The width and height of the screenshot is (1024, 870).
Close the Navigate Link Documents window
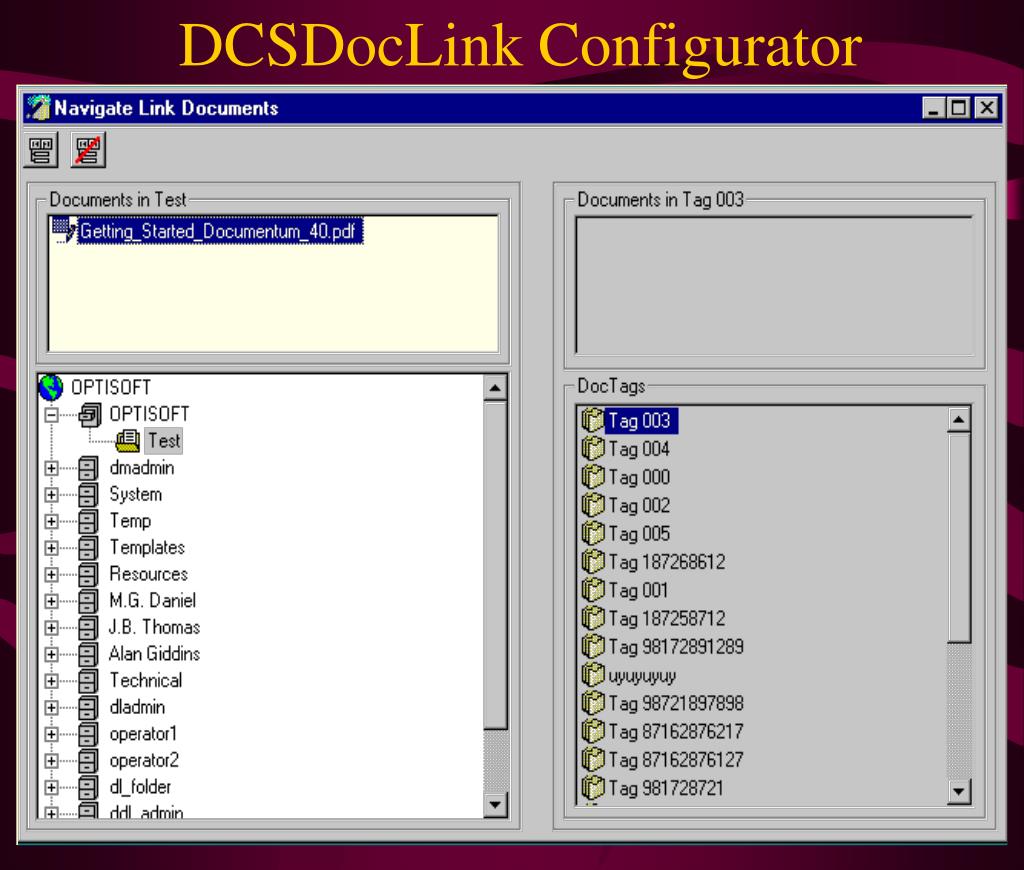click(987, 108)
